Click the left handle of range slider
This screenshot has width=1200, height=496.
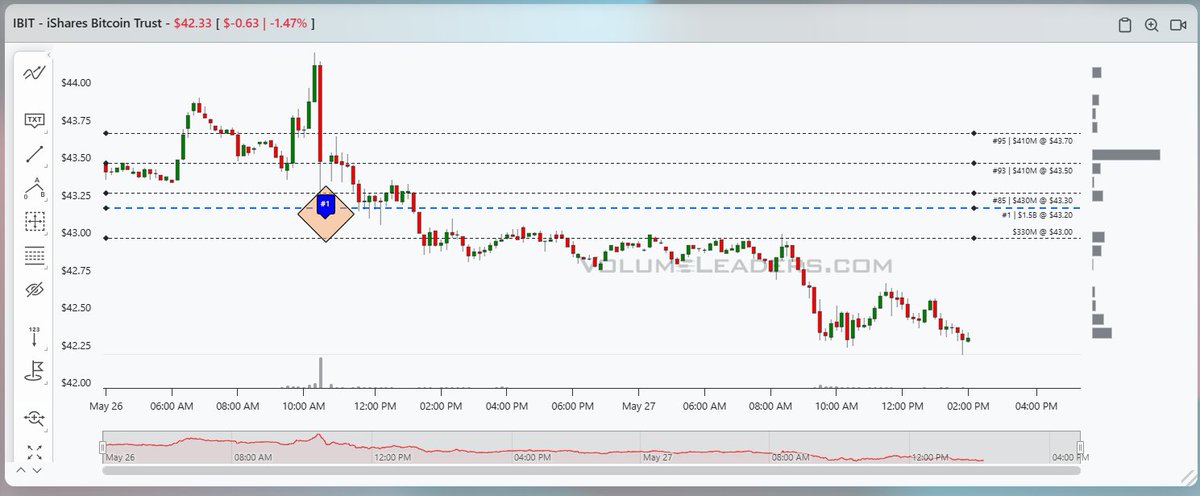tap(101, 446)
